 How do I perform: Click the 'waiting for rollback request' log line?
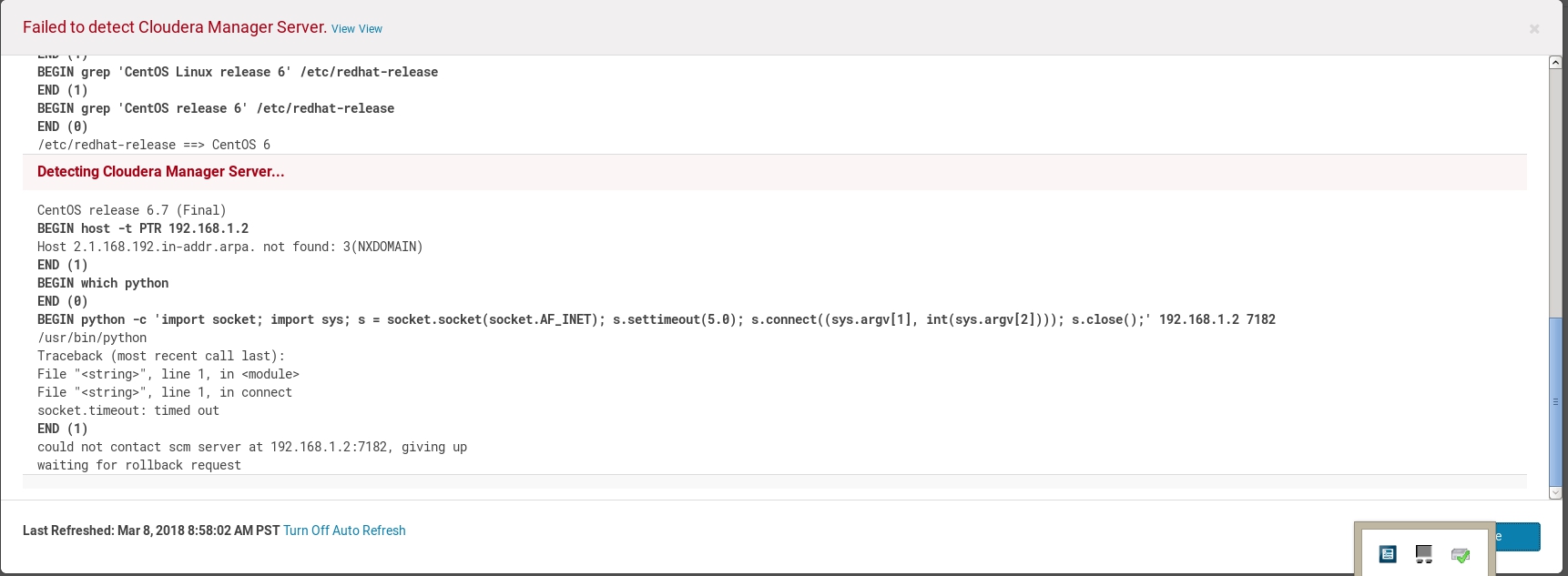[139, 465]
